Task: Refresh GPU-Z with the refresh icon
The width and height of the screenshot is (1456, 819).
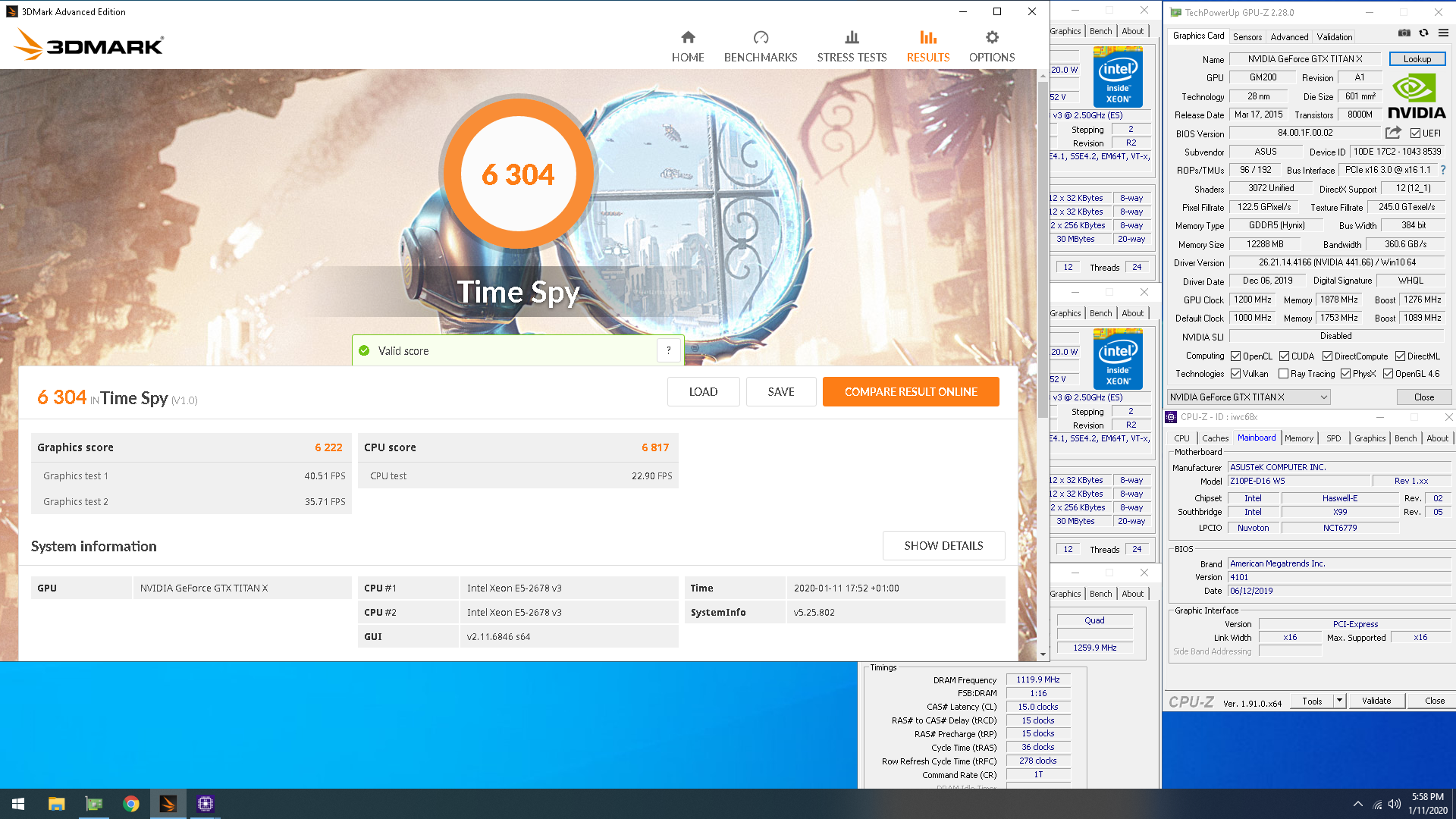Action: (1423, 33)
